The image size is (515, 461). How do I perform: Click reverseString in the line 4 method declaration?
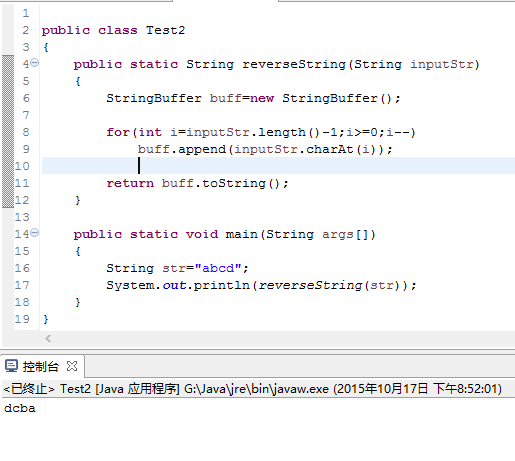click(294, 64)
